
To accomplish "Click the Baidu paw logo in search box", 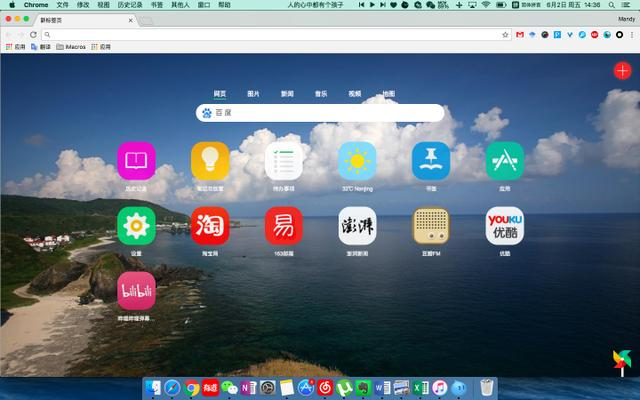I will pyautogui.click(x=207, y=113).
